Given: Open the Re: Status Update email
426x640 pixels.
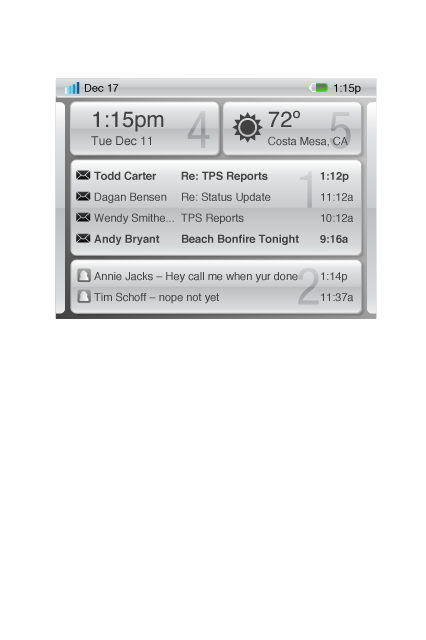Looking at the screenshot, I should (216, 197).
